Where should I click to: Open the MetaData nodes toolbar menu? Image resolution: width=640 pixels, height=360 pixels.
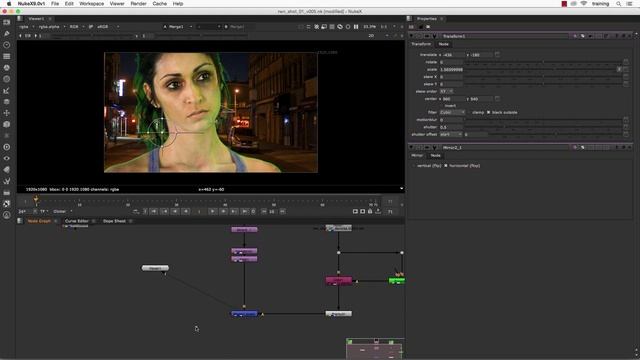(x=7, y=169)
